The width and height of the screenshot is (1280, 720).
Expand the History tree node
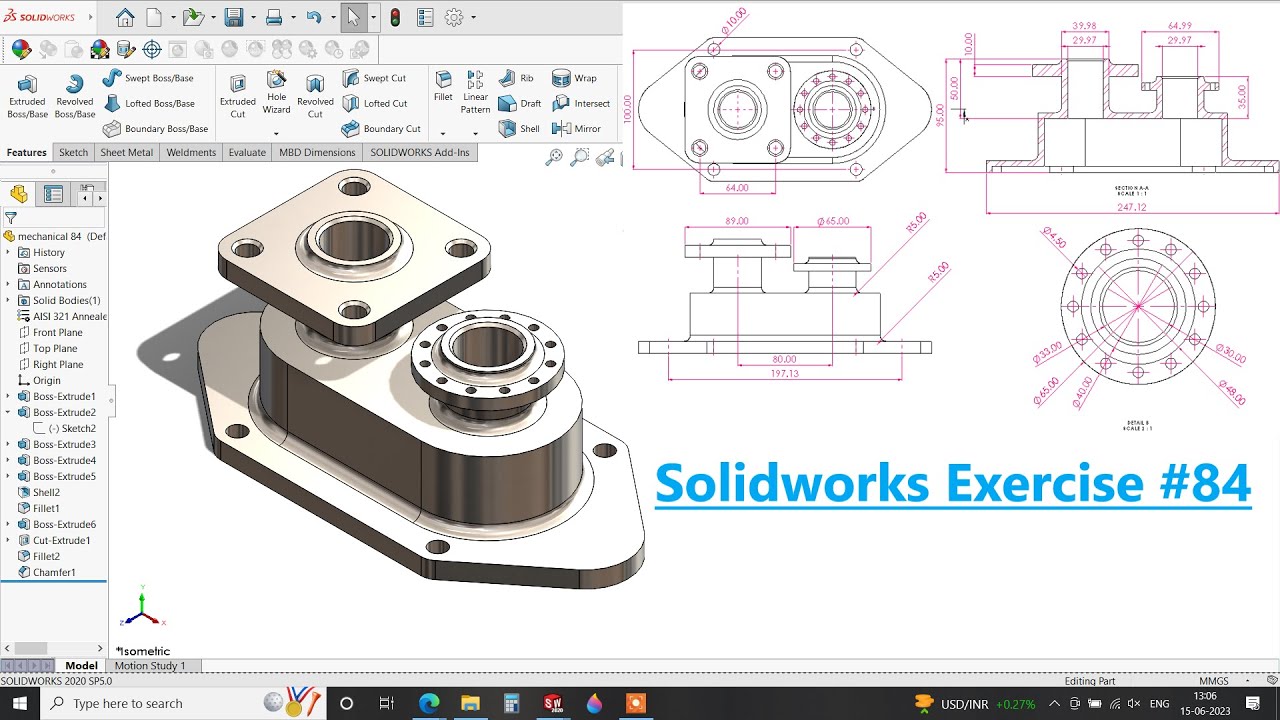click(x=8, y=252)
